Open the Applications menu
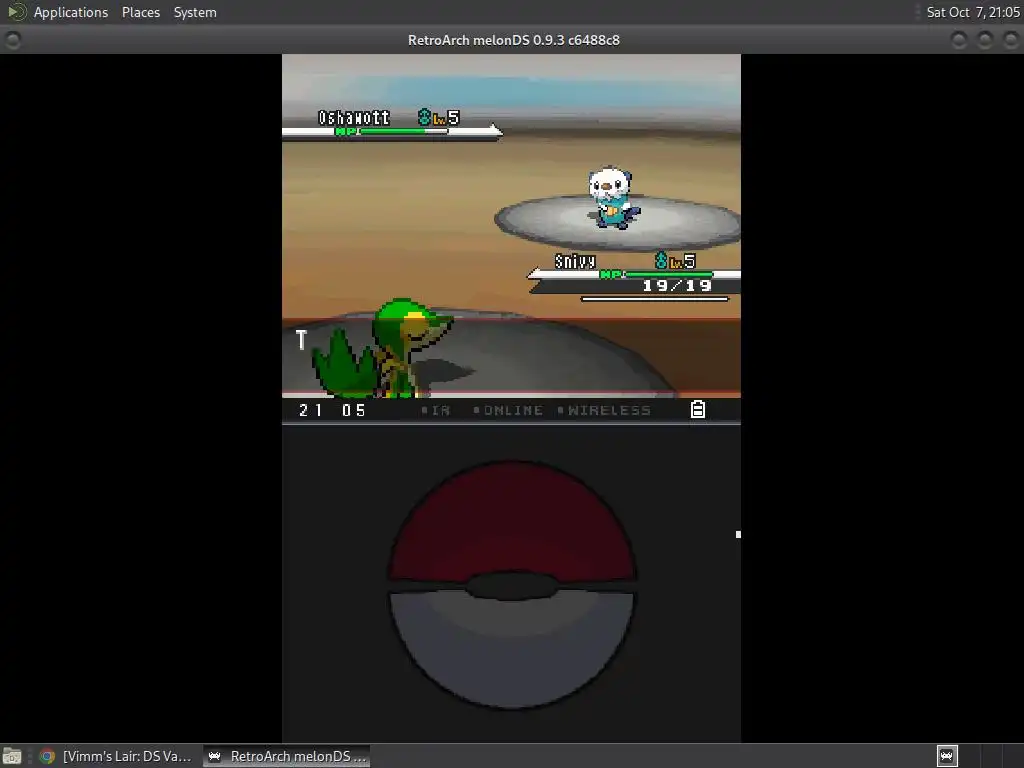 (x=71, y=12)
